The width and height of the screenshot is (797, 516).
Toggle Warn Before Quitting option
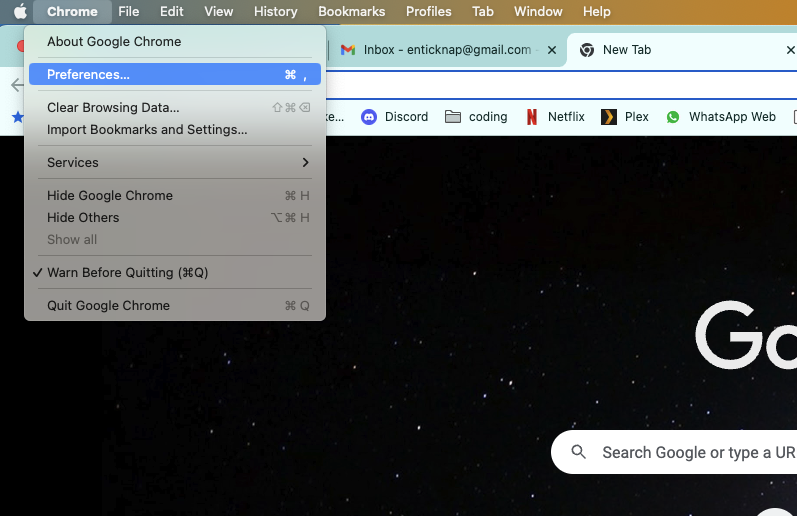click(x=175, y=272)
